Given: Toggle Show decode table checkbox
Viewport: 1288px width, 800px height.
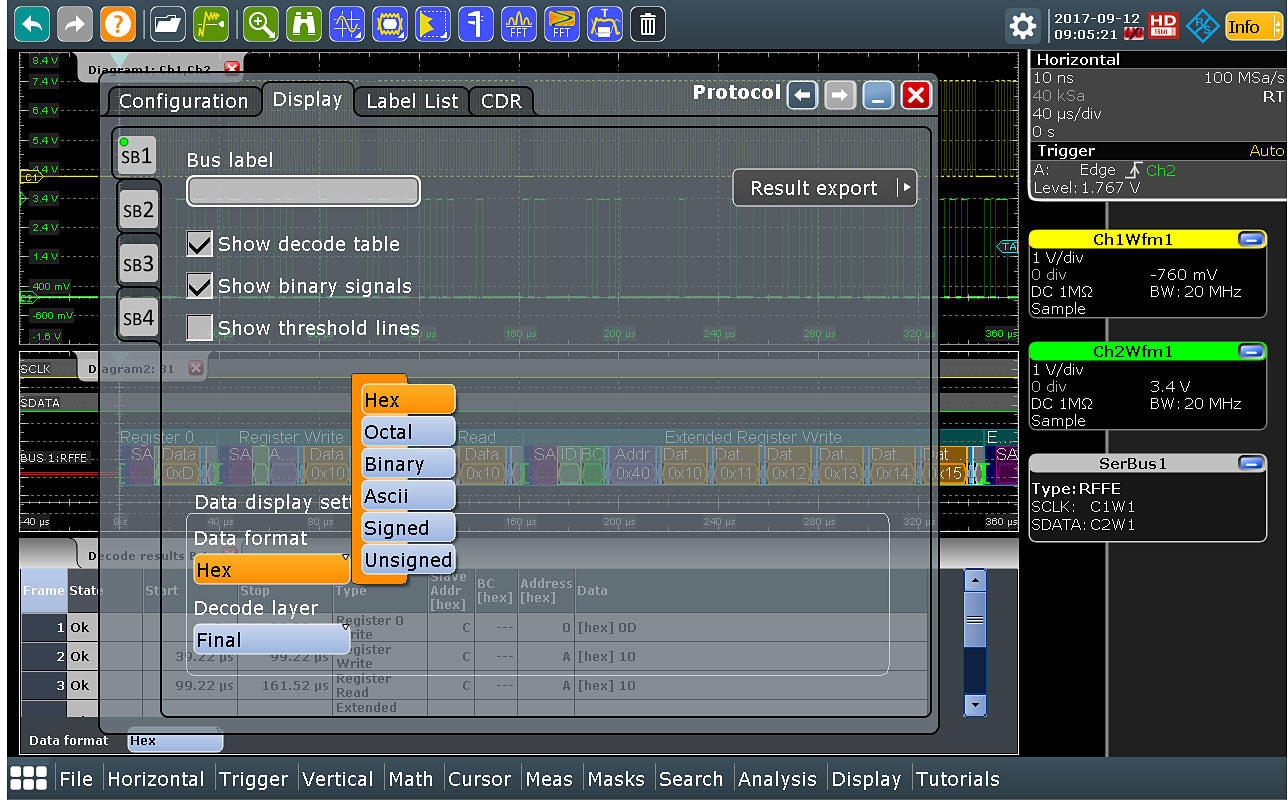Looking at the screenshot, I should (x=200, y=243).
